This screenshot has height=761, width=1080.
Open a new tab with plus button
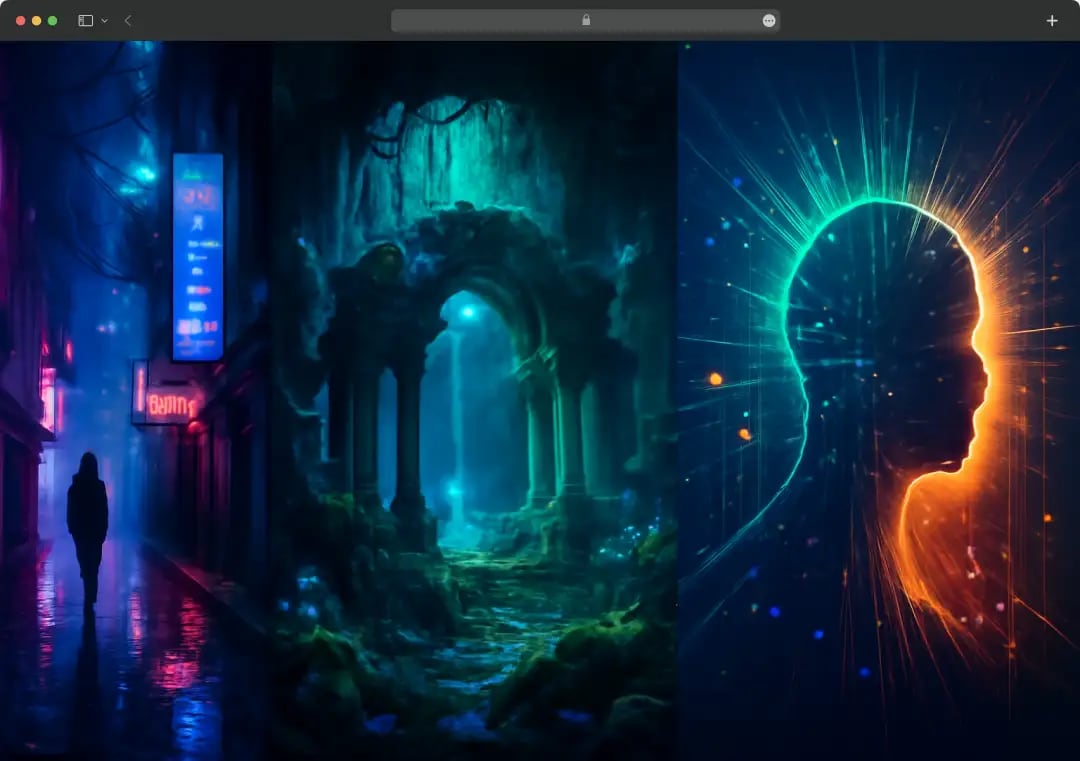click(1051, 21)
